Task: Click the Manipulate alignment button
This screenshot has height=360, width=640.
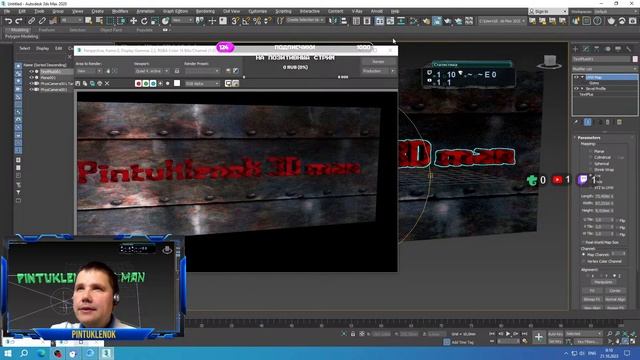Action: point(603,282)
